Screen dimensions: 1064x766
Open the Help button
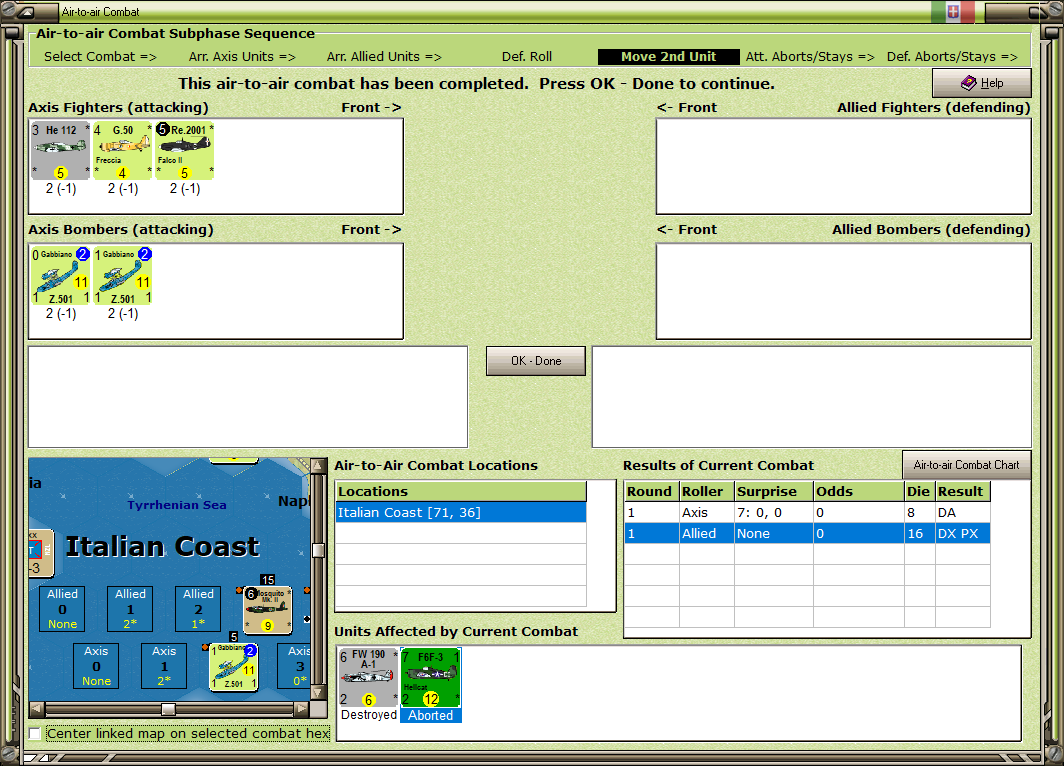[982, 83]
